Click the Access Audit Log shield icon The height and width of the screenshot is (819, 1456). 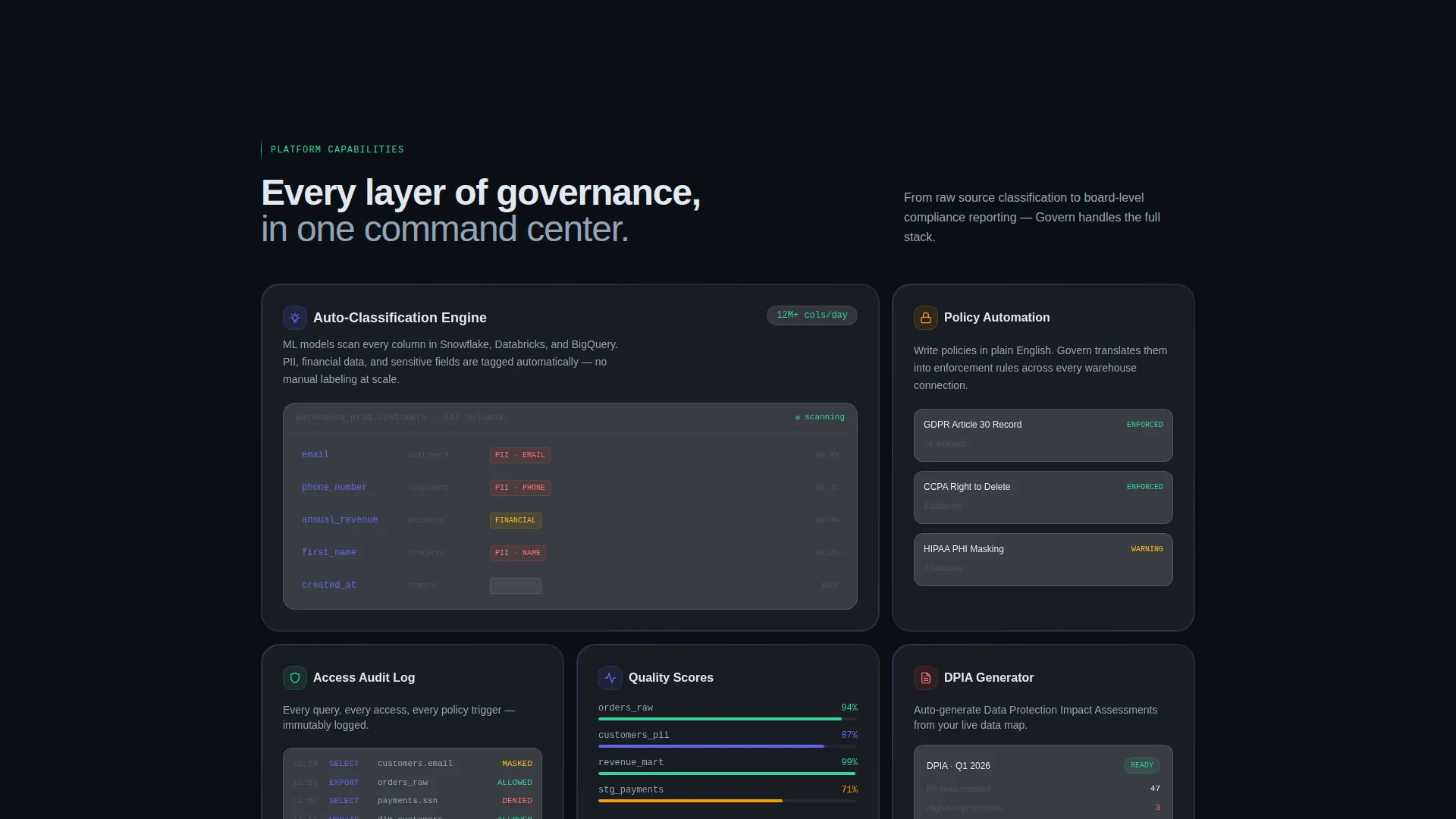295,678
